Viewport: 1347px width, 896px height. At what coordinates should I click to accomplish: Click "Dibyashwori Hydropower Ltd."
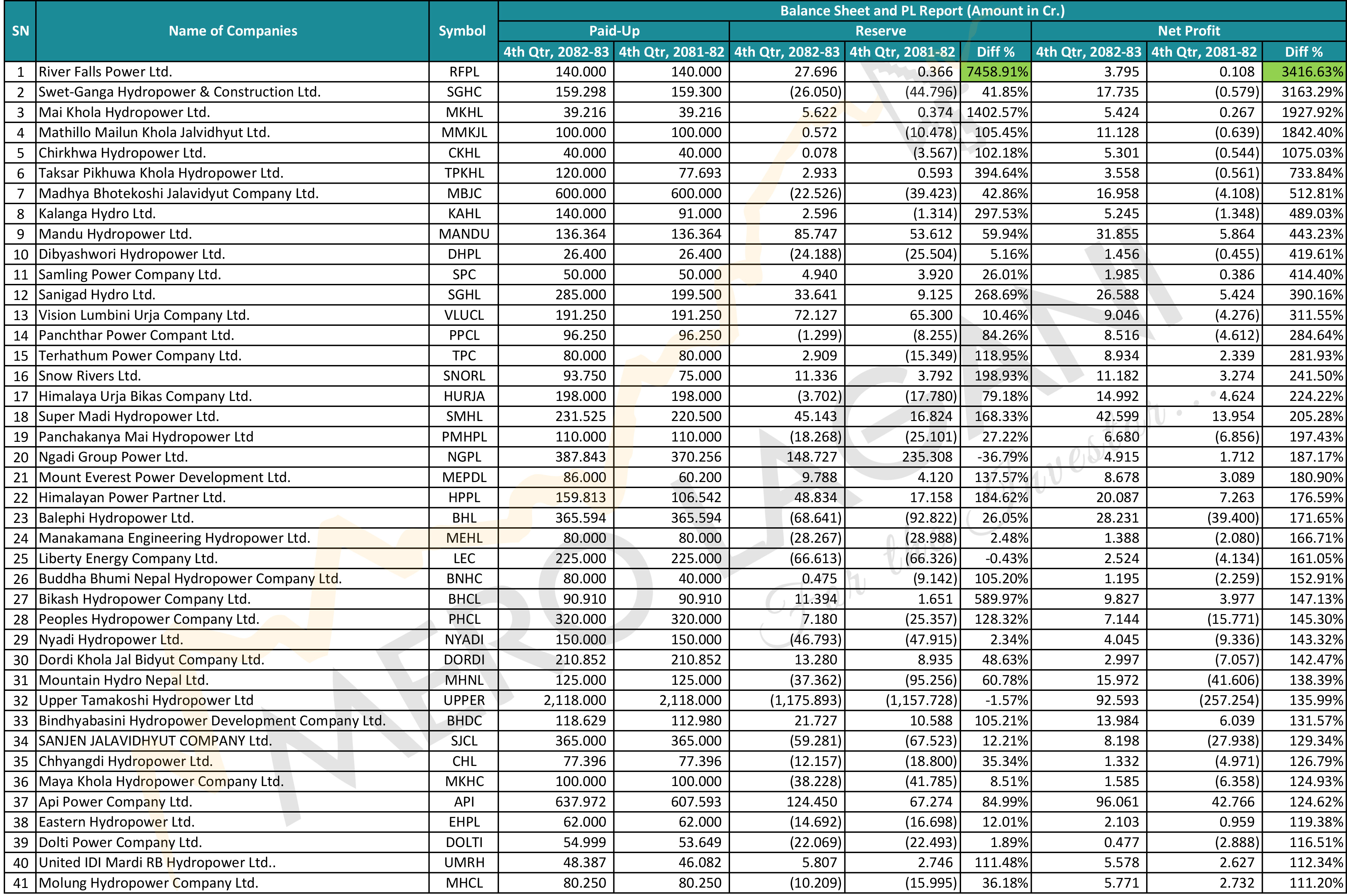point(131,254)
